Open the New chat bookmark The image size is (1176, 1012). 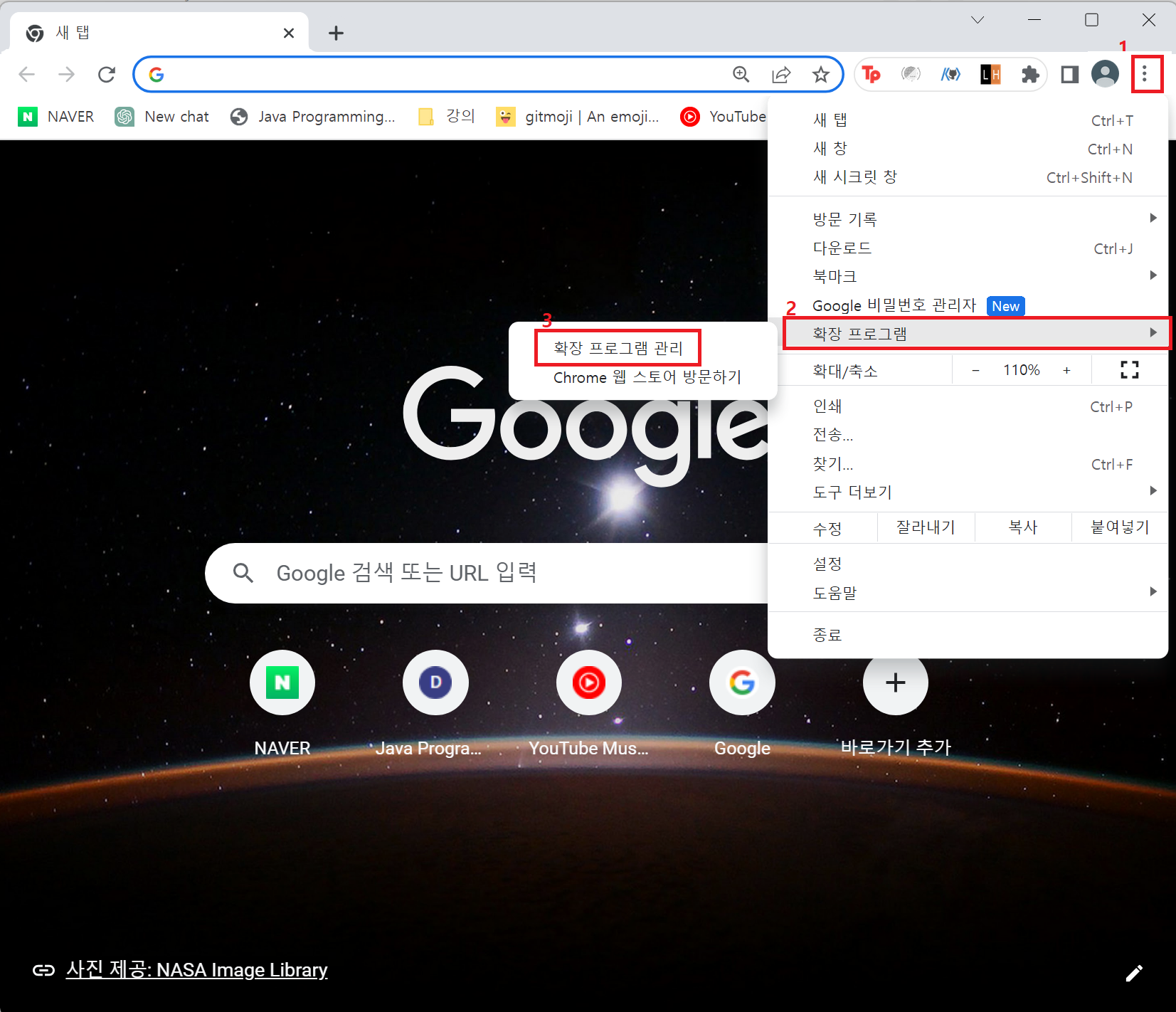(162, 117)
